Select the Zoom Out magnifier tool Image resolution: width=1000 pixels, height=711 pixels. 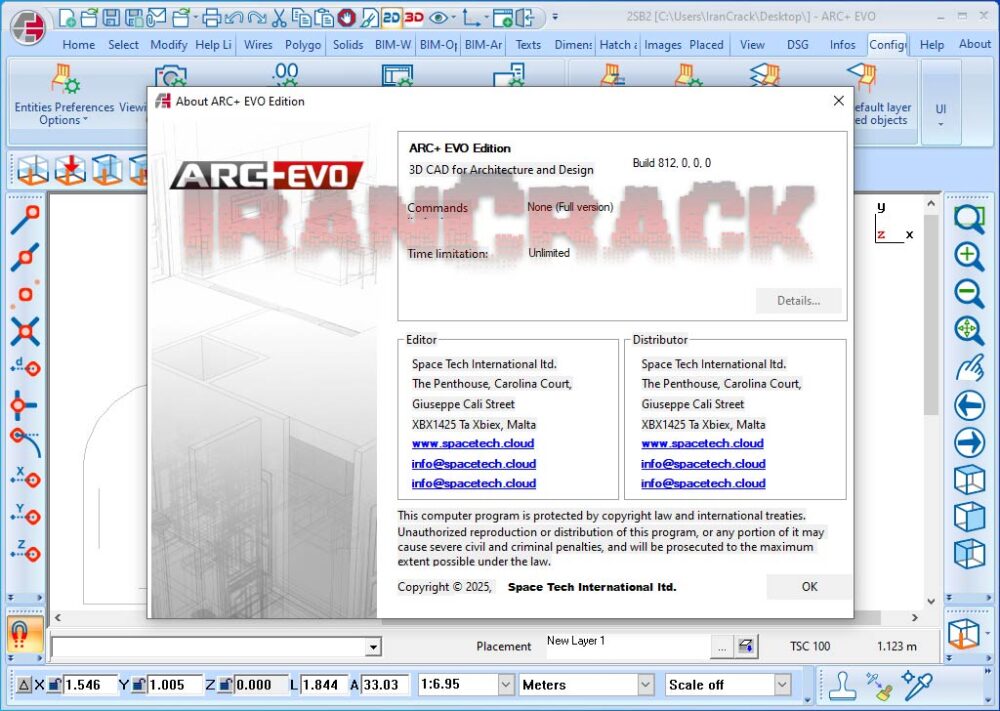[968, 293]
